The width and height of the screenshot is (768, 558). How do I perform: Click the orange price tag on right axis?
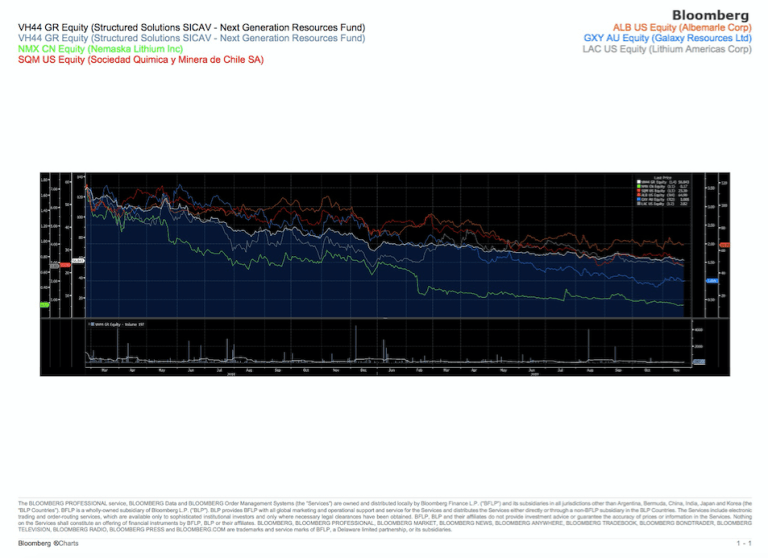pos(724,243)
